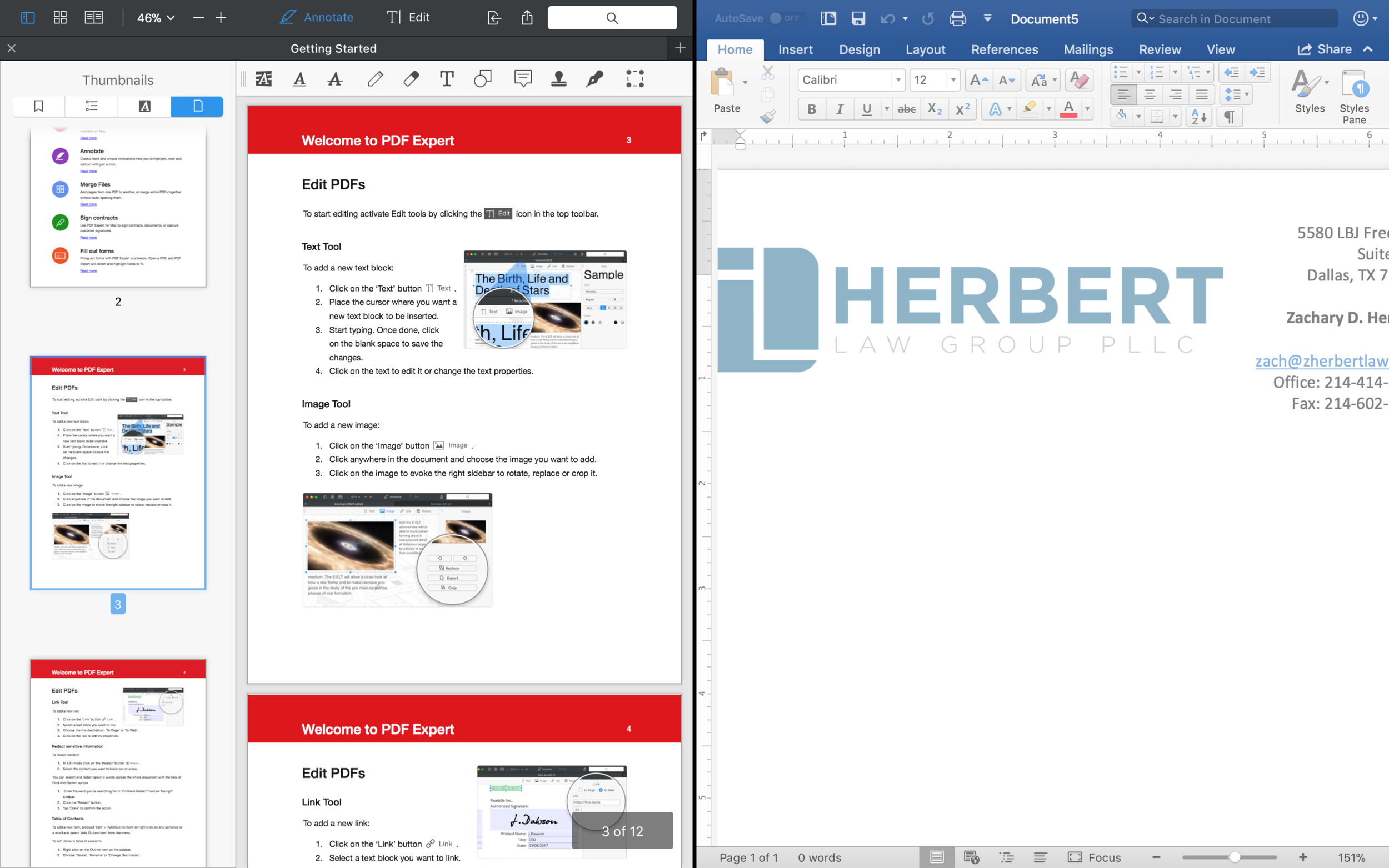Image resolution: width=1389 pixels, height=868 pixels.
Task: Switch to two-page view in PDF Expert
Action: (93, 18)
